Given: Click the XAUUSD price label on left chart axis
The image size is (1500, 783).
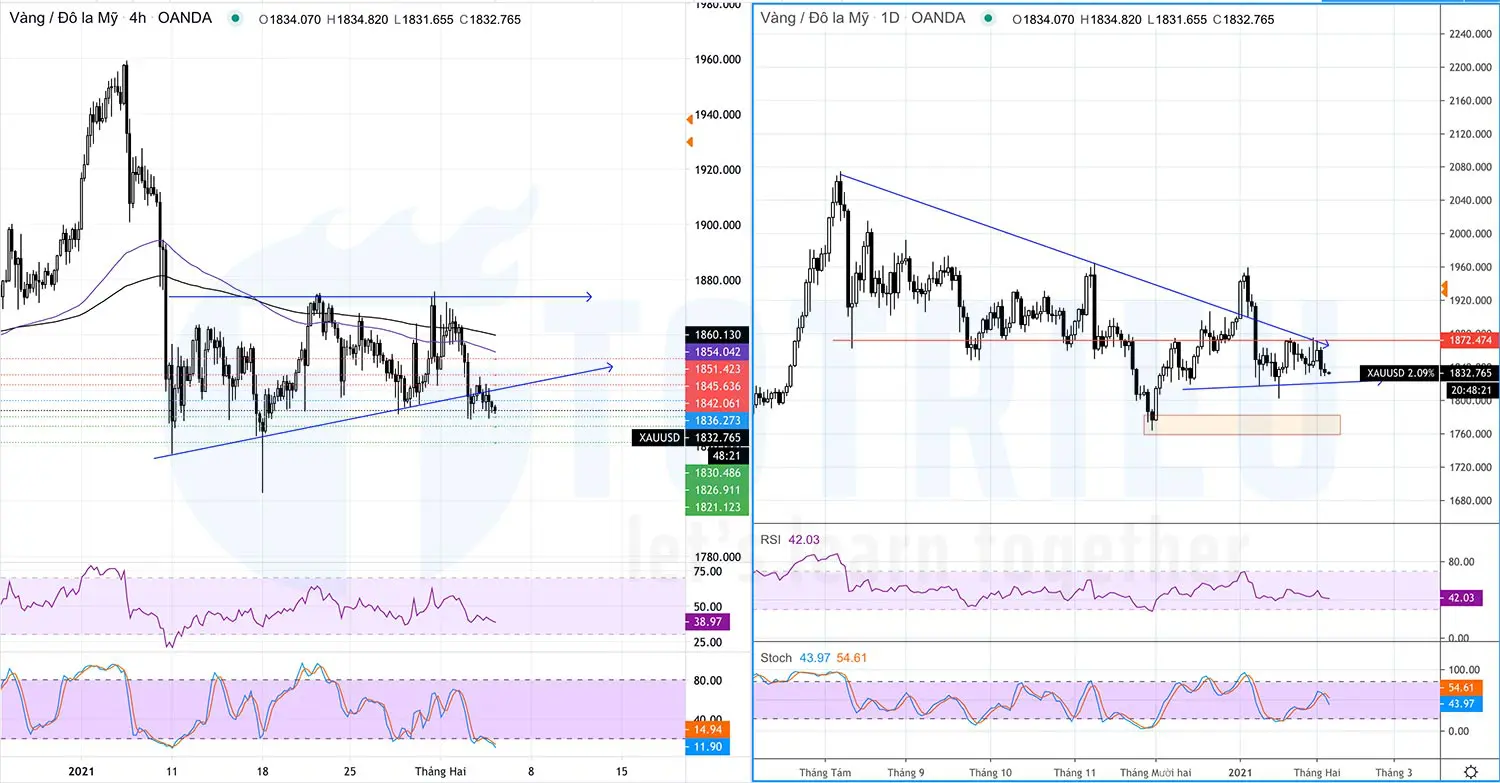Looking at the screenshot, I should pos(658,437).
